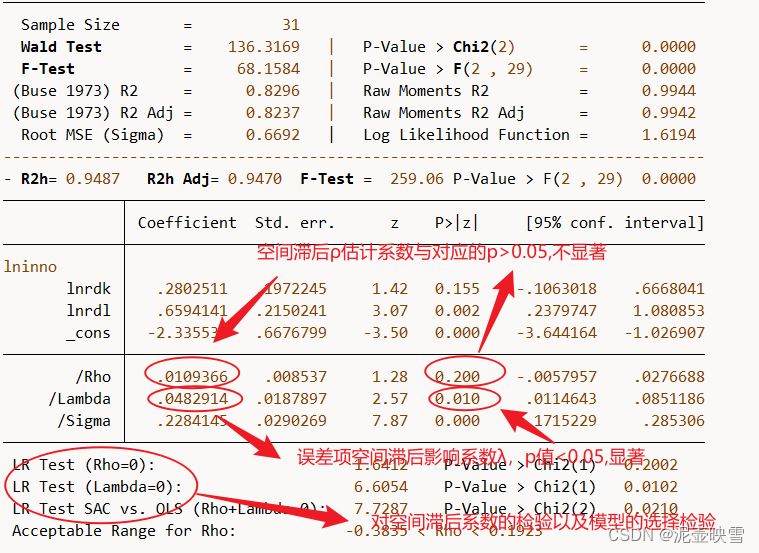Screen dimensions: 759x553
Task: Click Sigma z statistic 7.87
Action: point(390,421)
